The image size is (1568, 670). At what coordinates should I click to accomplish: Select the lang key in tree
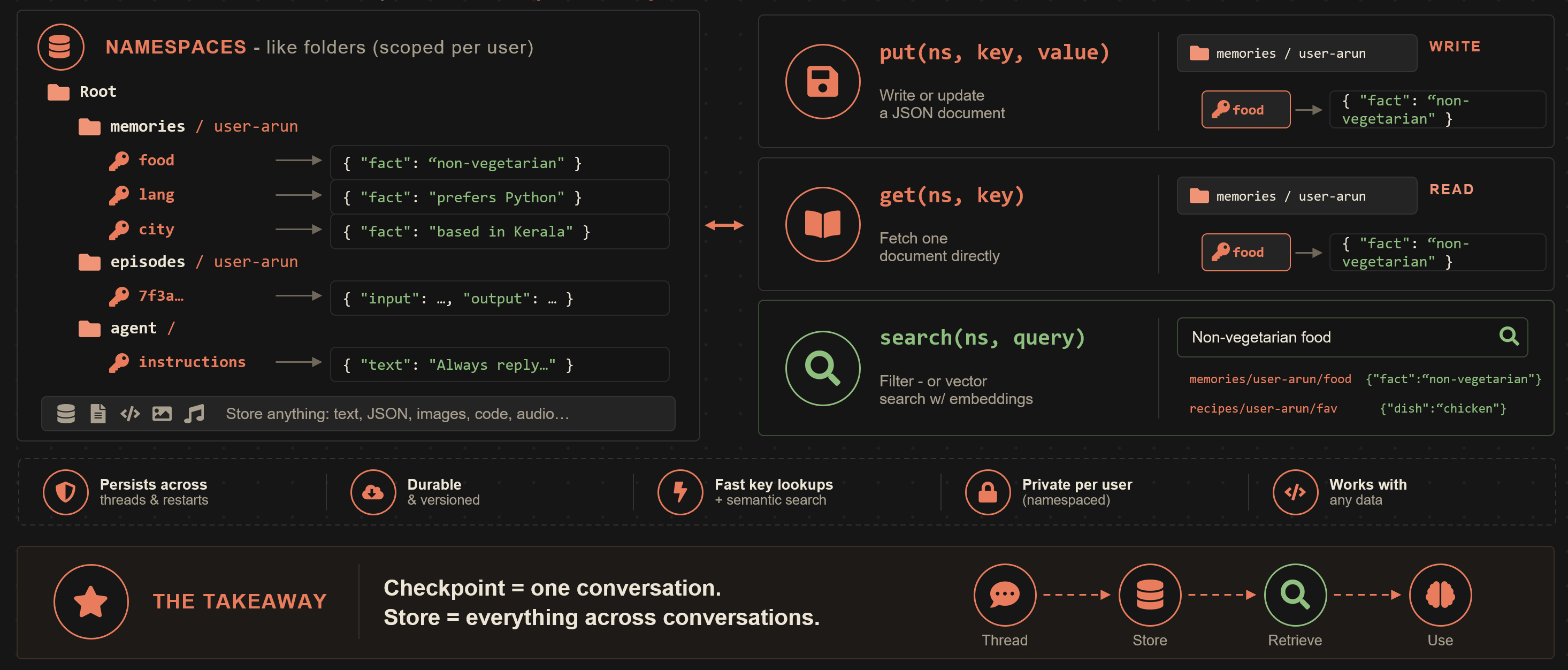point(142,195)
